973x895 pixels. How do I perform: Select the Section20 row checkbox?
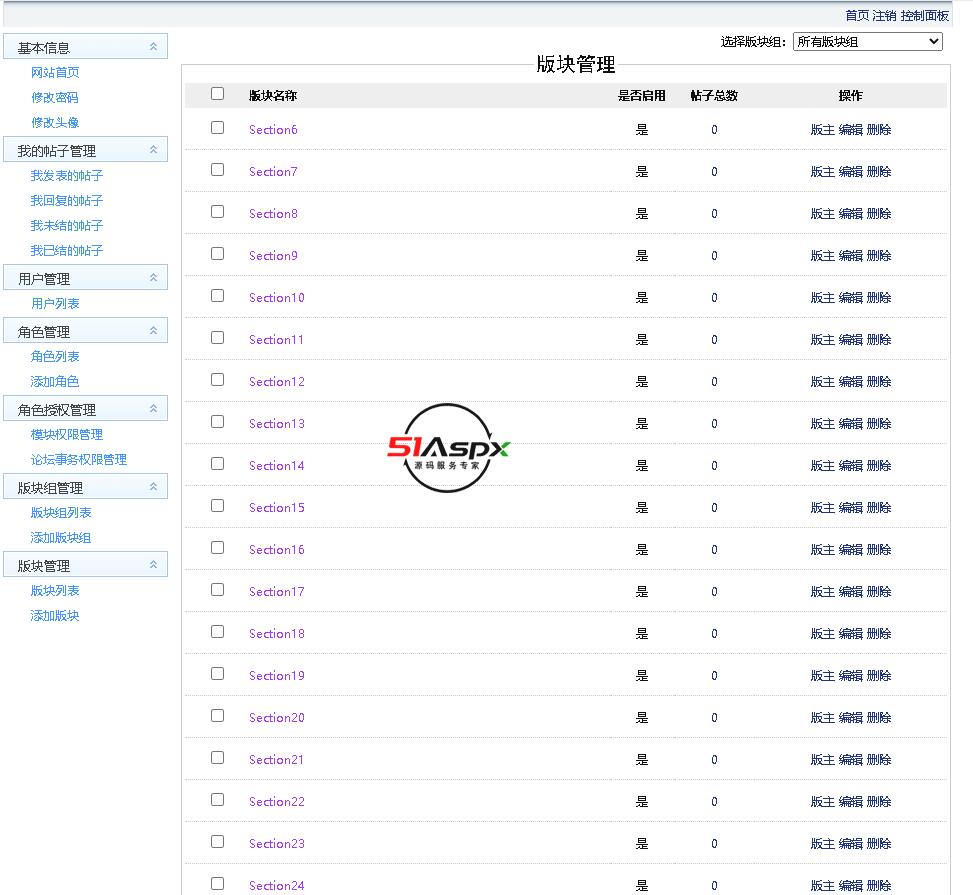coord(218,716)
